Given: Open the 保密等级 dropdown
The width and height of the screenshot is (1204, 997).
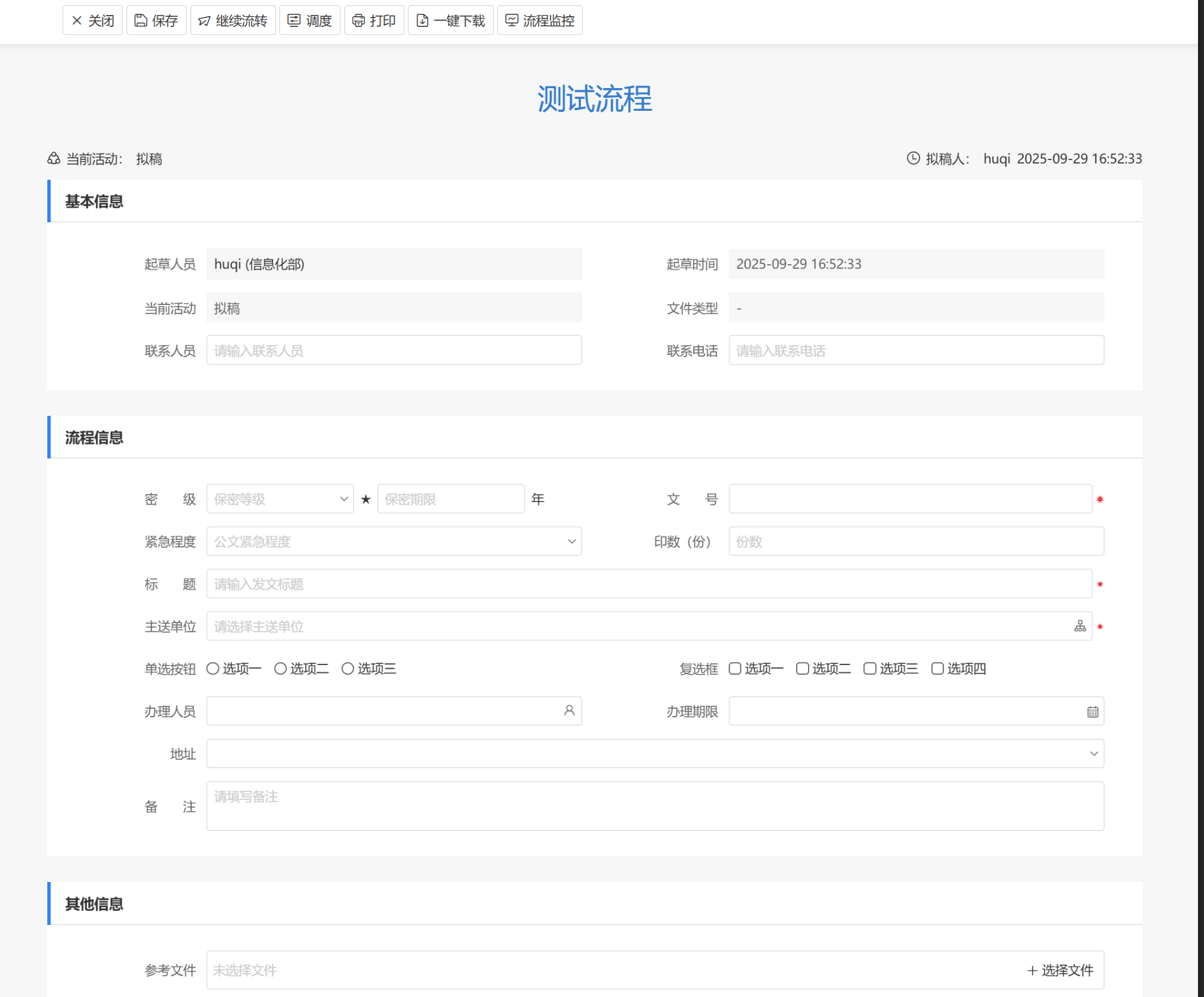Looking at the screenshot, I should [280, 499].
